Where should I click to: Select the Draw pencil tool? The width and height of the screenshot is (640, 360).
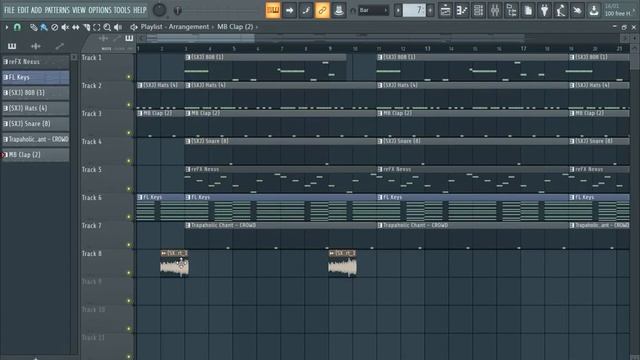tap(33, 27)
